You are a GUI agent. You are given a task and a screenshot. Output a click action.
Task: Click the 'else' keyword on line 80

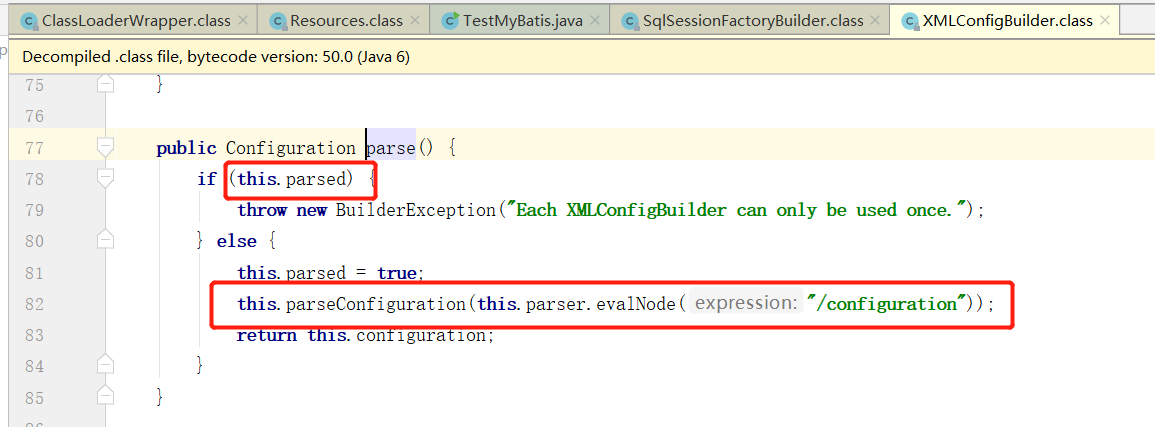click(236, 241)
